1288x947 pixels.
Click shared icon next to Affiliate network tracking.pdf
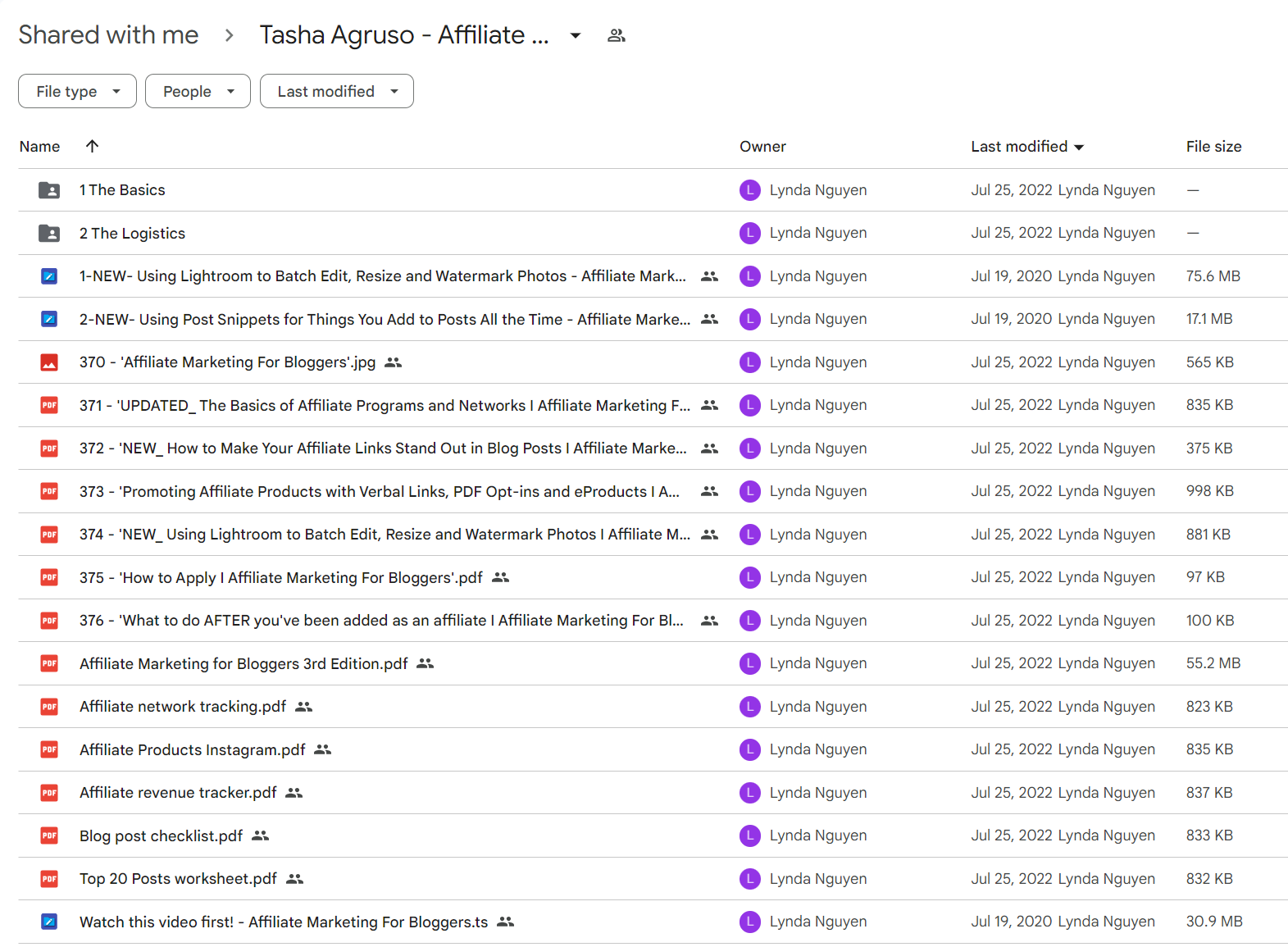pos(304,707)
